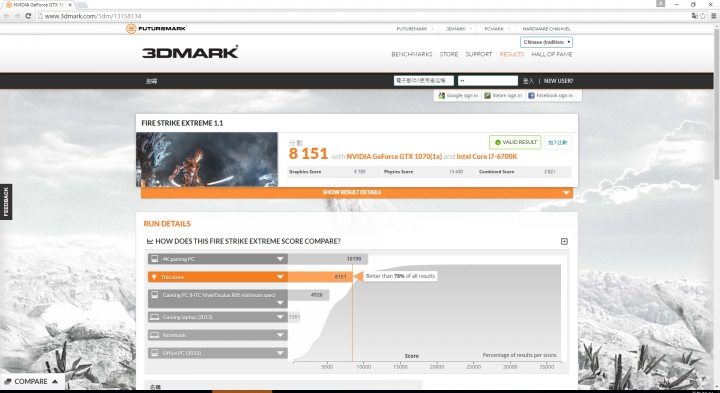This screenshot has width=720, height=393.
Task: Click the browser forward arrow
Action: coord(17,16)
